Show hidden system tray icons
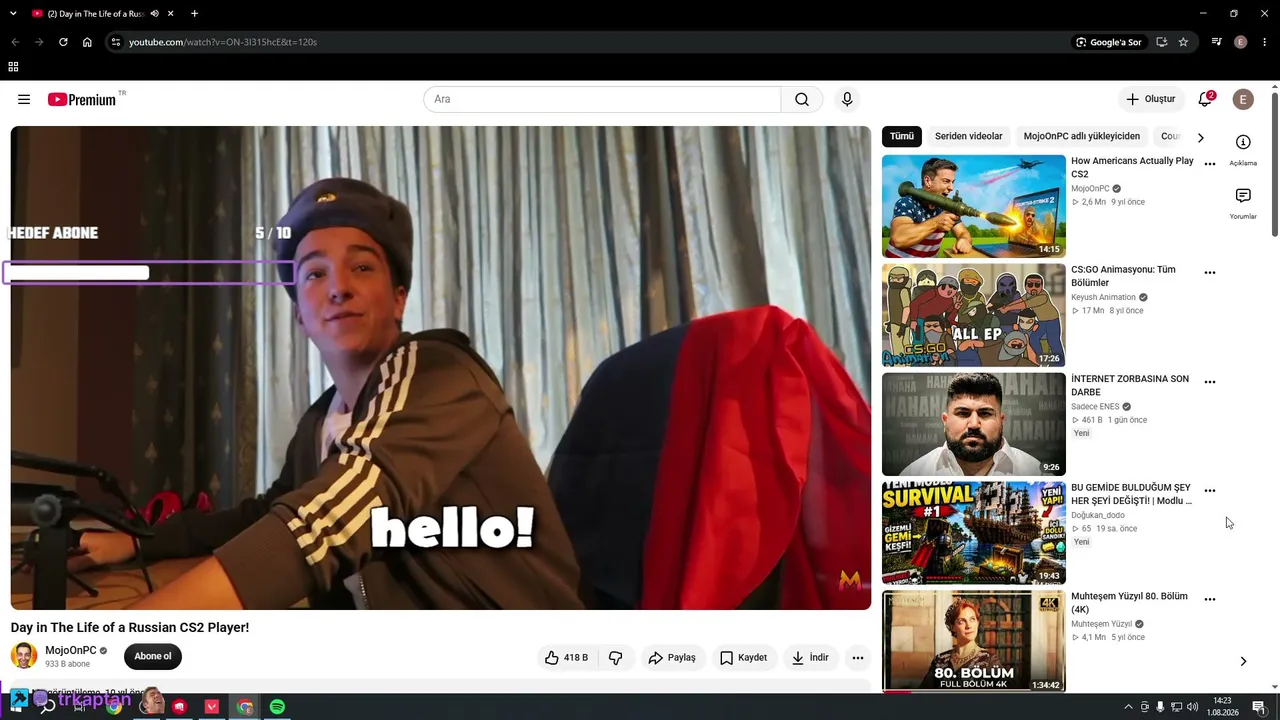 point(1129,707)
